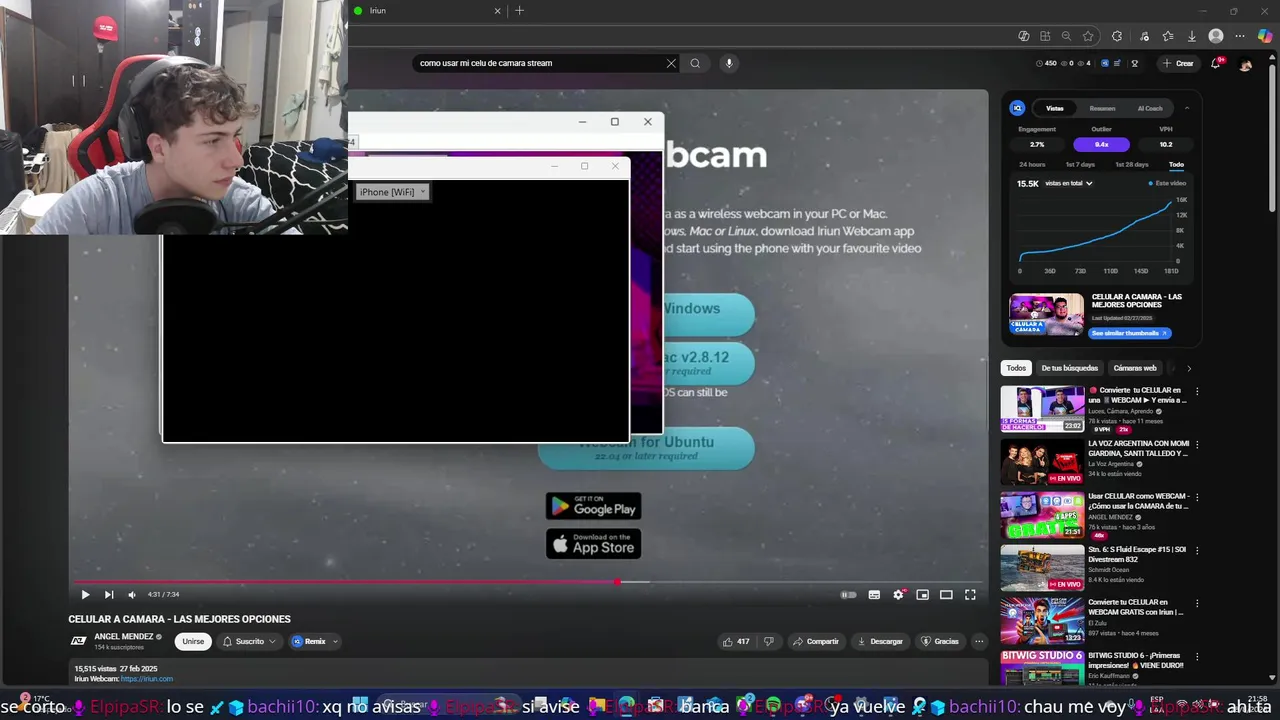
Task: Click the Remix button
Action: tap(309, 641)
